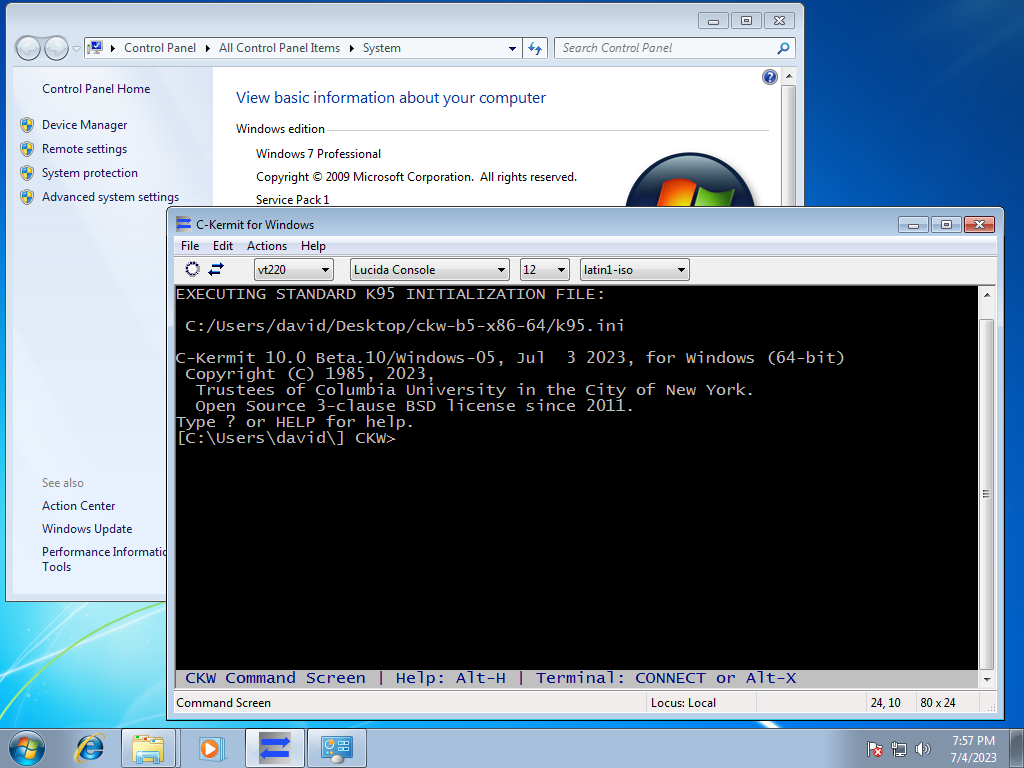1024x768 pixels.
Task: Click the Windows 7 Professional edition text
Action: tap(319, 153)
